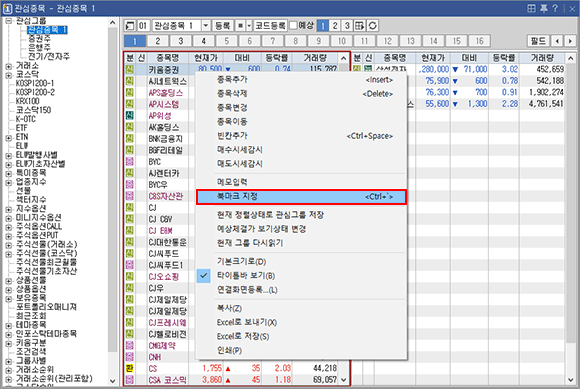This screenshot has width=580, height=389.
Task: Choose 현재 그룹 다시읽기 menu entry
Action: tap(301, 243)
